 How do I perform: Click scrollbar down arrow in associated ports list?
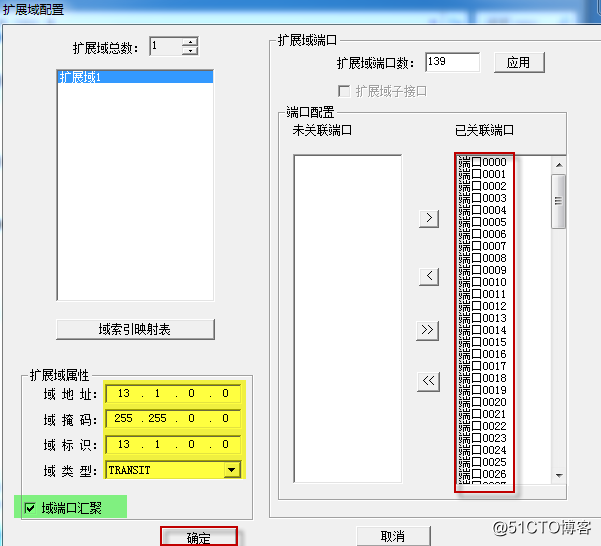559,475
